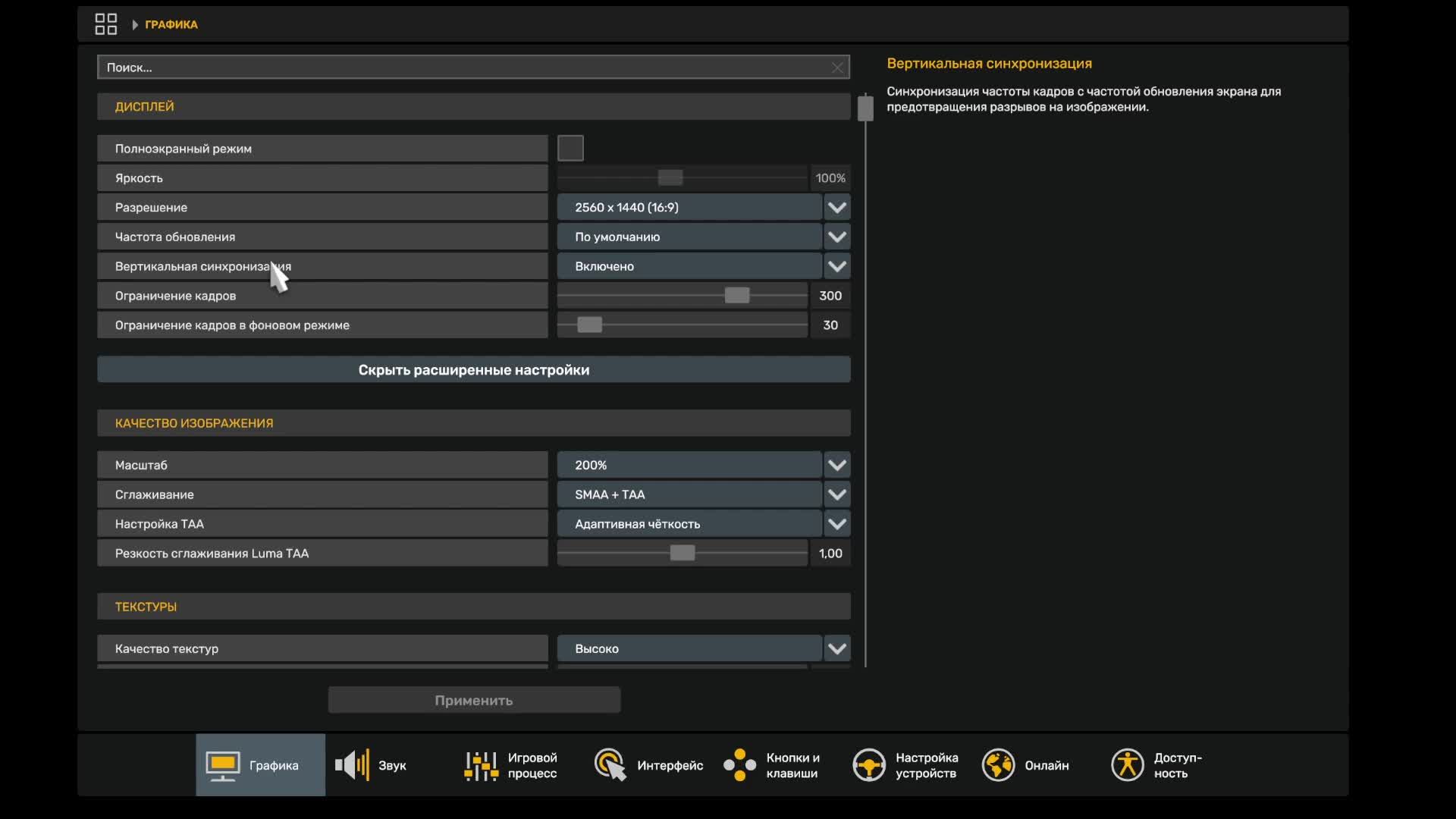Select the Полноэкранный режим setting label
Screen dimensions: 1456x819
point(184,149)
